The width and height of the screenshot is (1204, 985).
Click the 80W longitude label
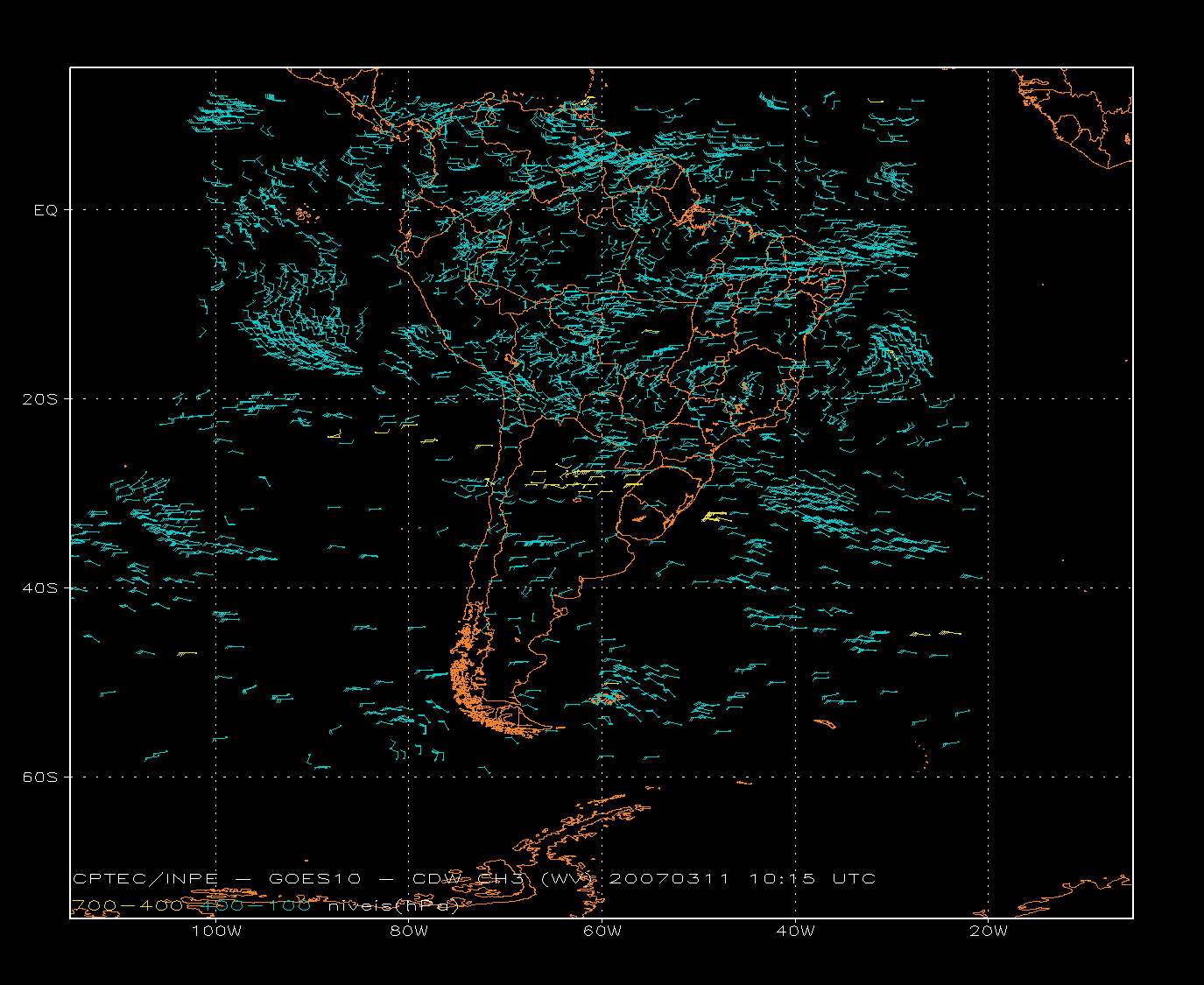click(409, 932)
